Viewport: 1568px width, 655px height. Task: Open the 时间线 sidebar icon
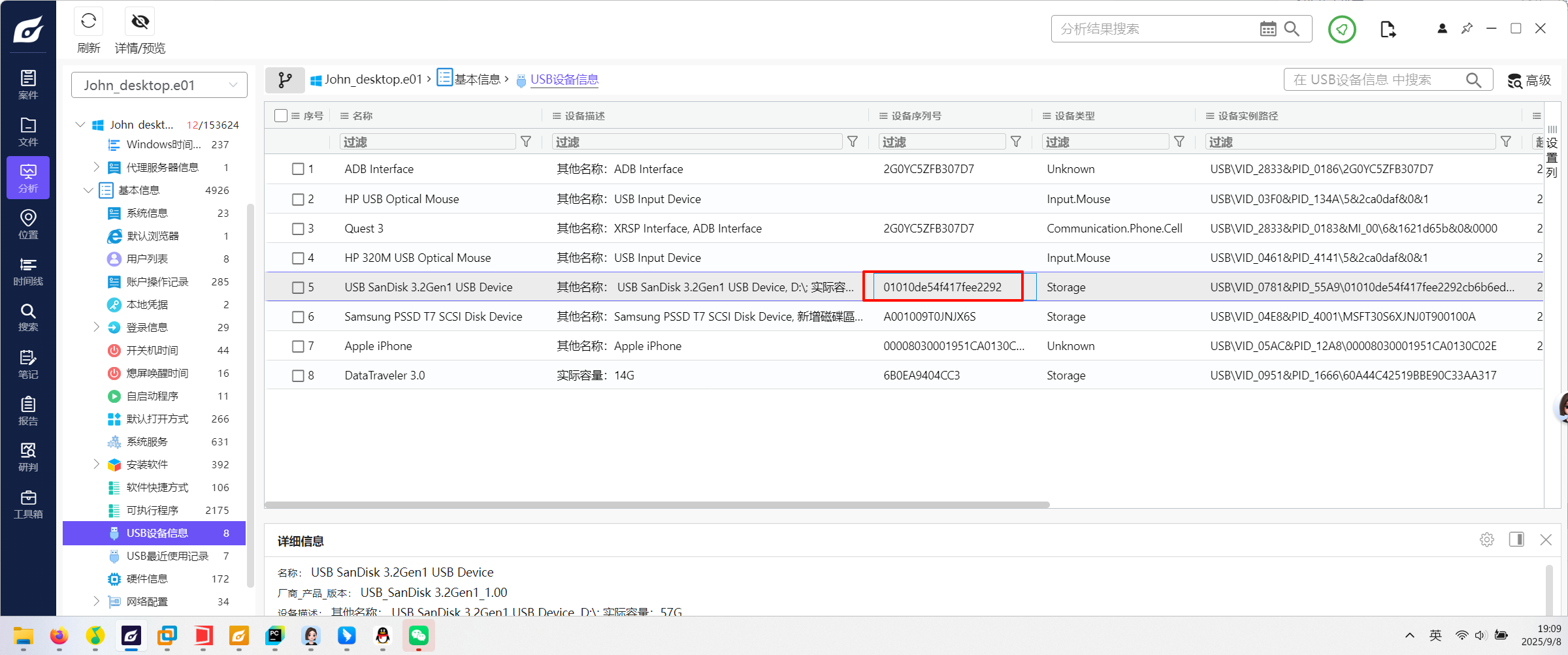(28, 271)
